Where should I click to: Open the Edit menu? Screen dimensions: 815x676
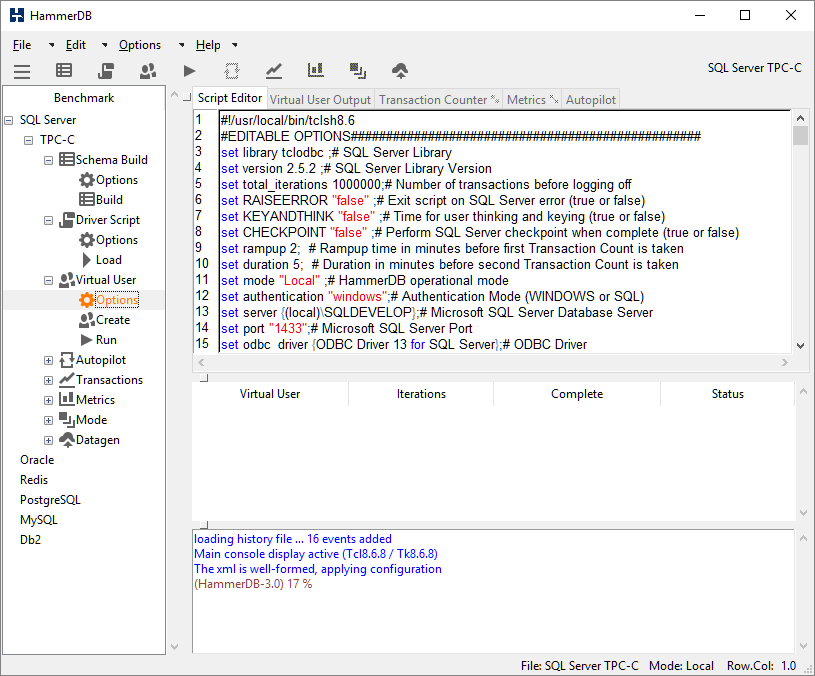[x=75, y=45]
